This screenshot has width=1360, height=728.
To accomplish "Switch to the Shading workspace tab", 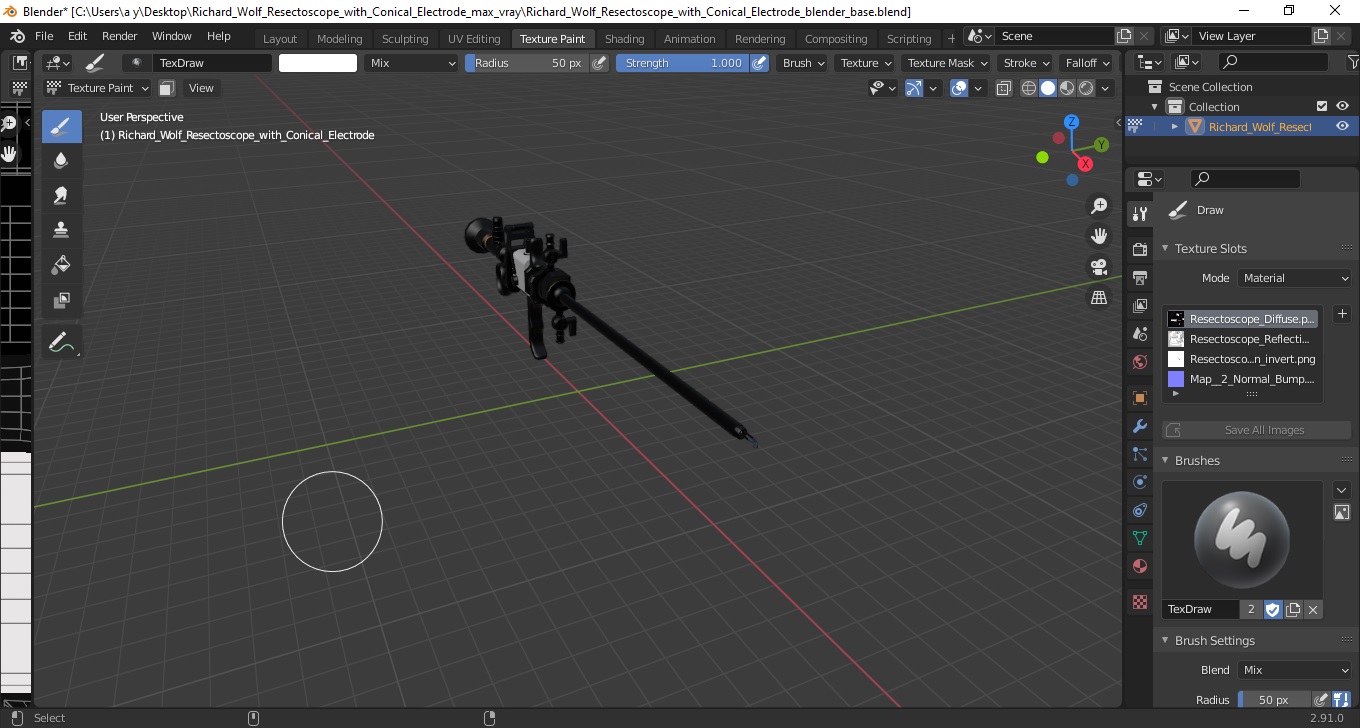I will (625, 38).
